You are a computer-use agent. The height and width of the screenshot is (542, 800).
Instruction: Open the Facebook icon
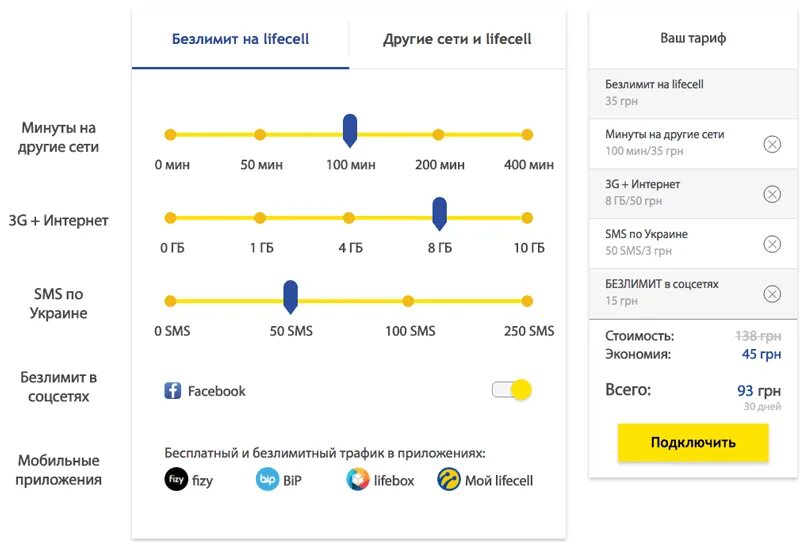[x=172, y=390]
